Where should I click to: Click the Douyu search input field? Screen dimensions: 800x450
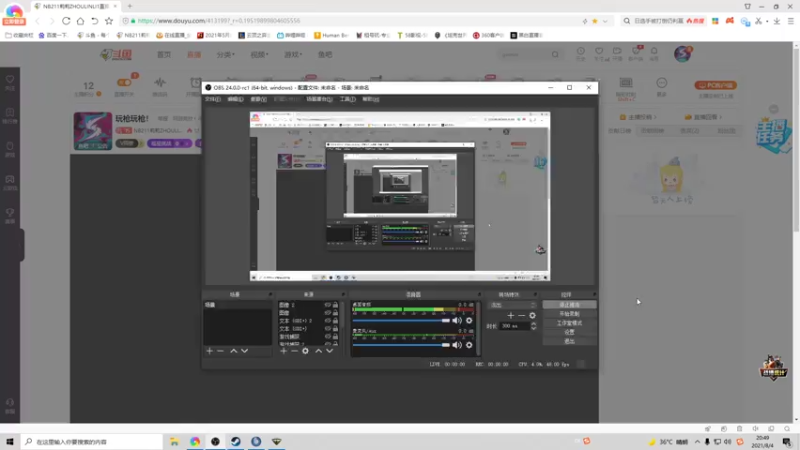(x=523, y=55)
